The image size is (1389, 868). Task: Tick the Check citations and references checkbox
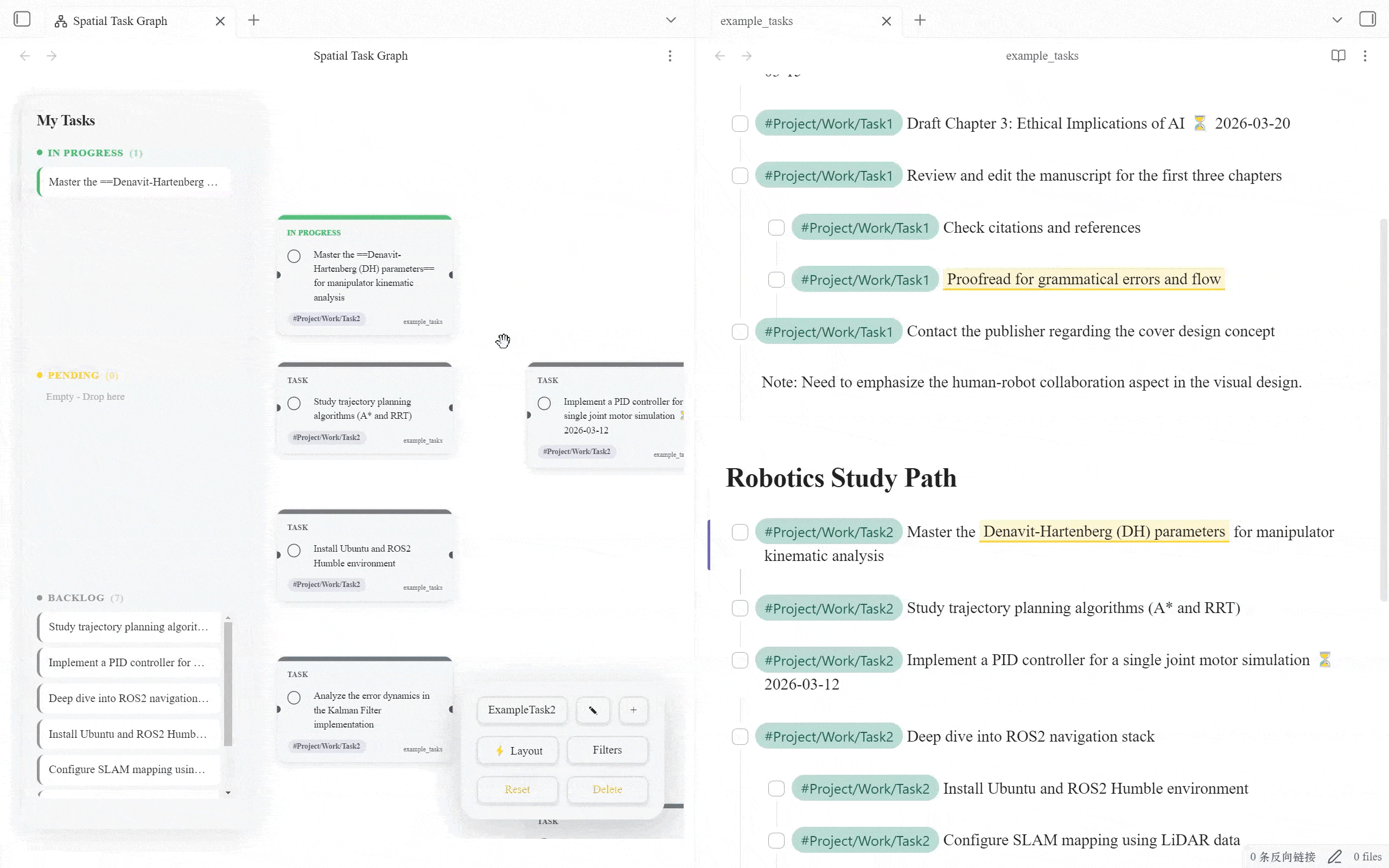(776, 228)
